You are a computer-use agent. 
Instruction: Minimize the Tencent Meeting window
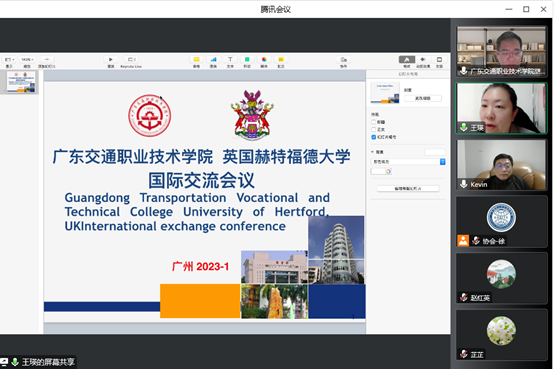[509, 9]
